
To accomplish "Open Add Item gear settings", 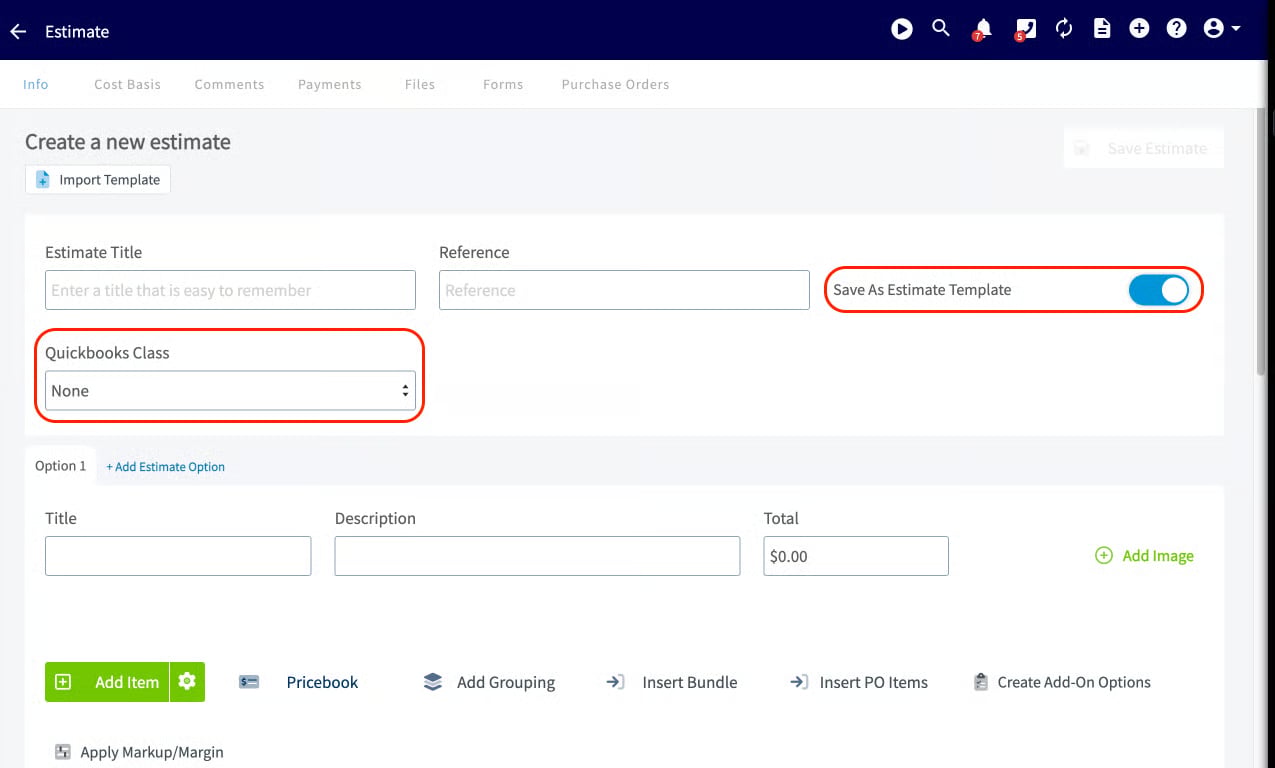I will 187,682.
